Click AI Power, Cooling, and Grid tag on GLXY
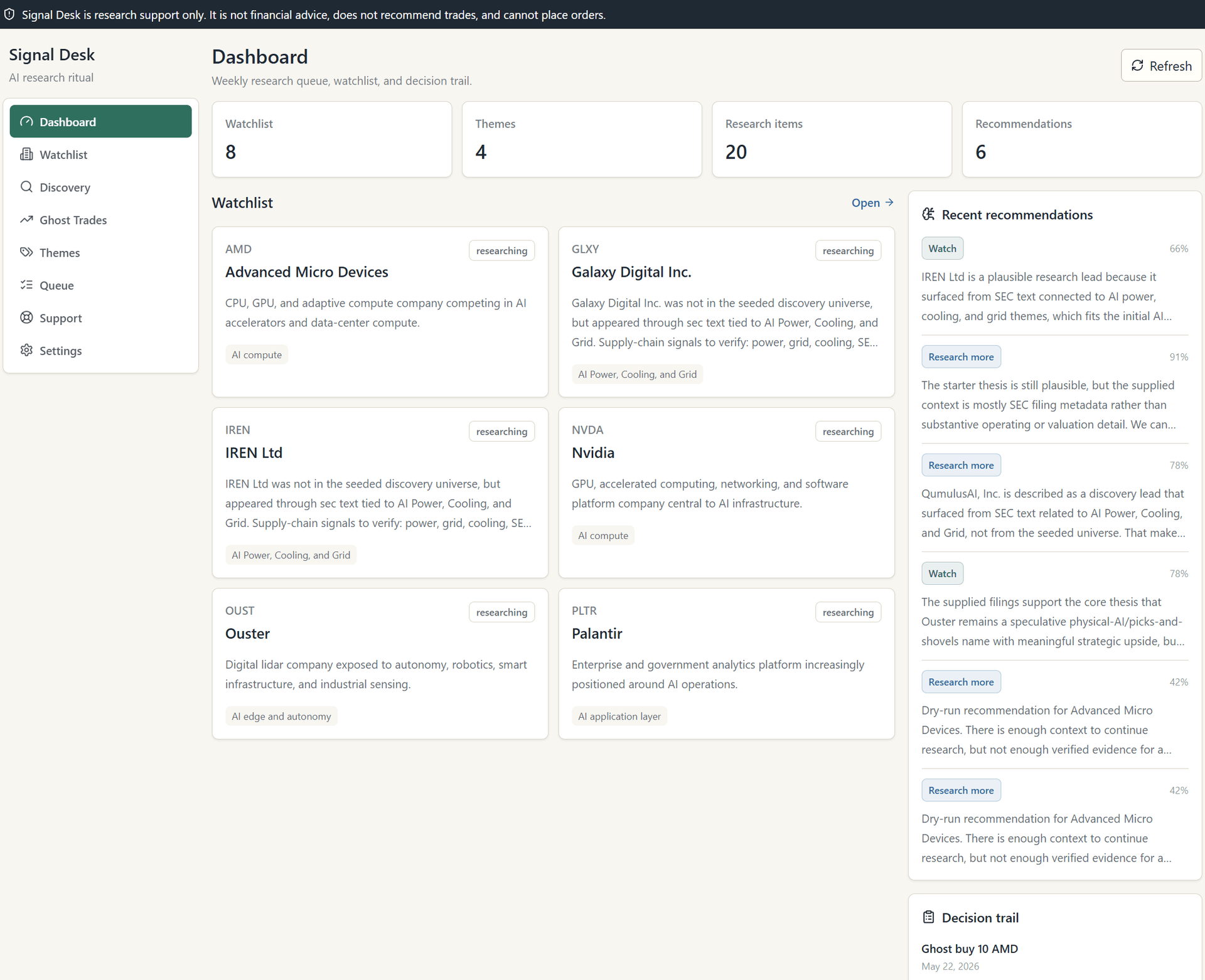The image size is (1205, 980). (637, 374)
